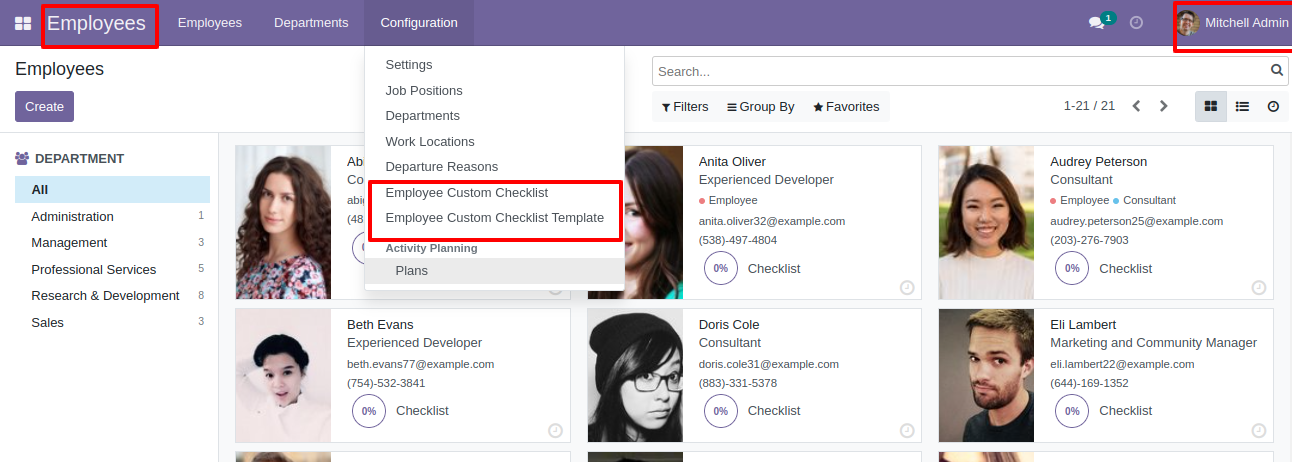Select All departments filter
The image size is (1292, 462).
(112, 190)
